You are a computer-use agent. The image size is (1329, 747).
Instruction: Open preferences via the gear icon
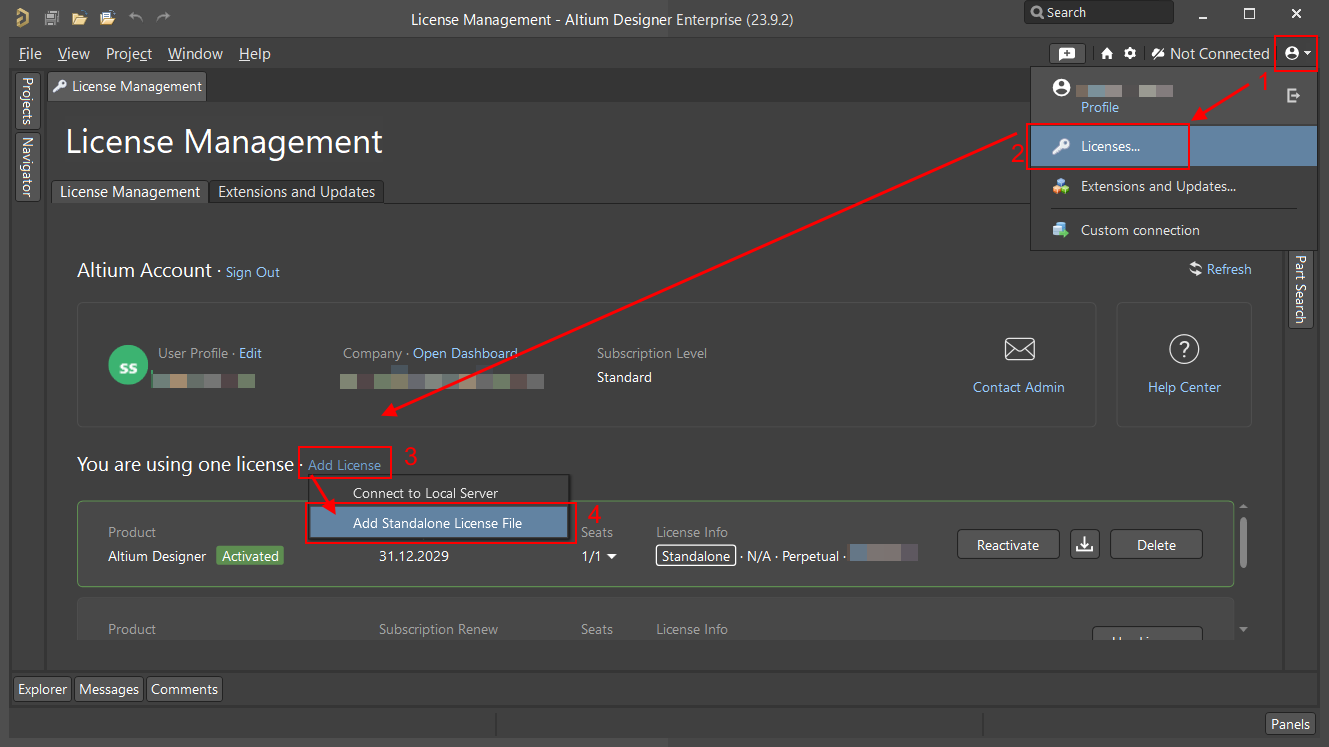(1129, 53)
